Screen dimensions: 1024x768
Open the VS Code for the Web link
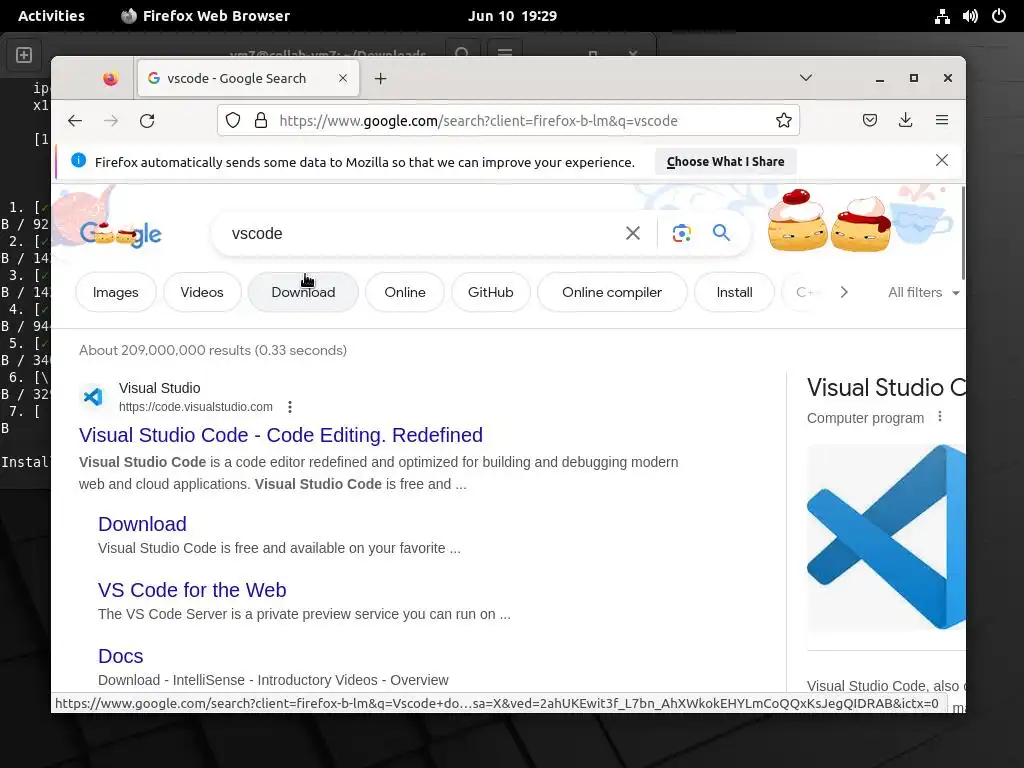pyautogui.click(x=192, y=590)
